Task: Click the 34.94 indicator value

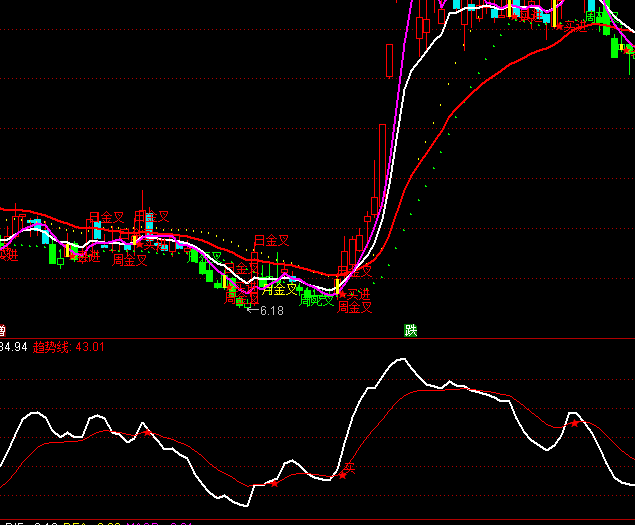Action: point(12,348)
